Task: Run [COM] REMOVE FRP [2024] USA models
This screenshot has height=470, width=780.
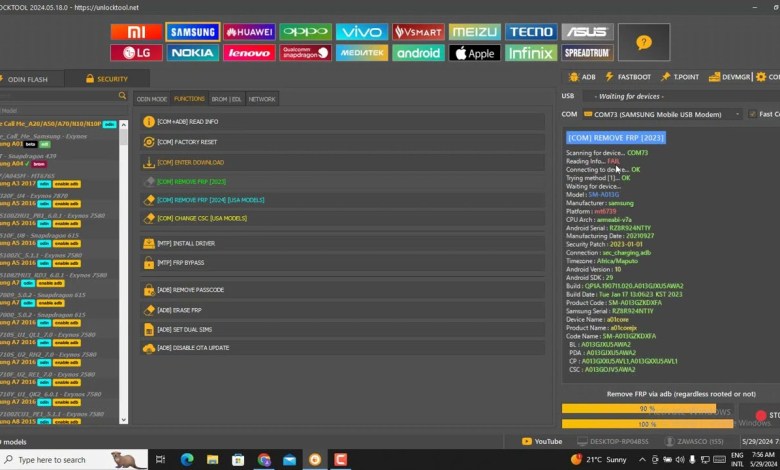Action: tap(342, 200)
